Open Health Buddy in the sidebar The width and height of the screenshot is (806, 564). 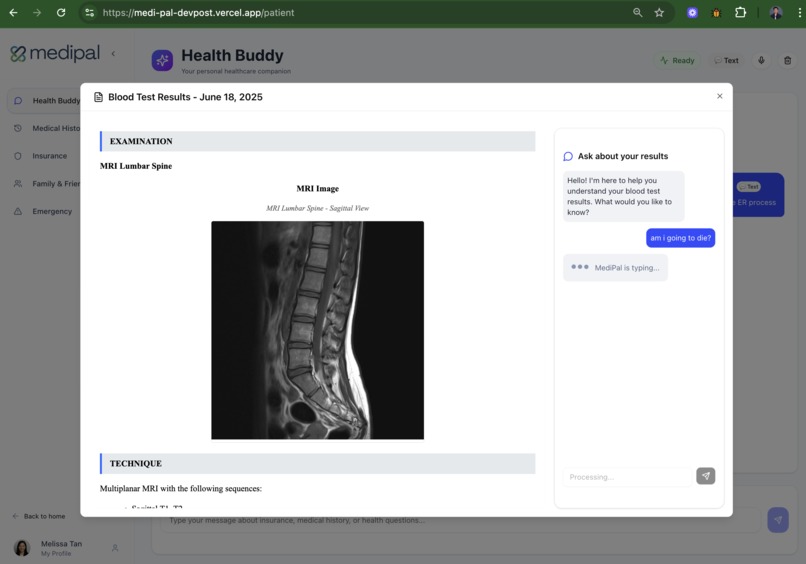[x=45, y=101]
